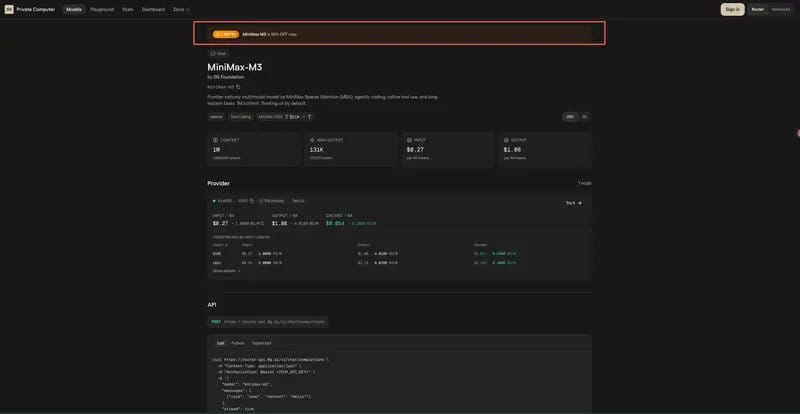Click the Input price card icon
The height and width of the screenshot is (414, 800).
409,139
